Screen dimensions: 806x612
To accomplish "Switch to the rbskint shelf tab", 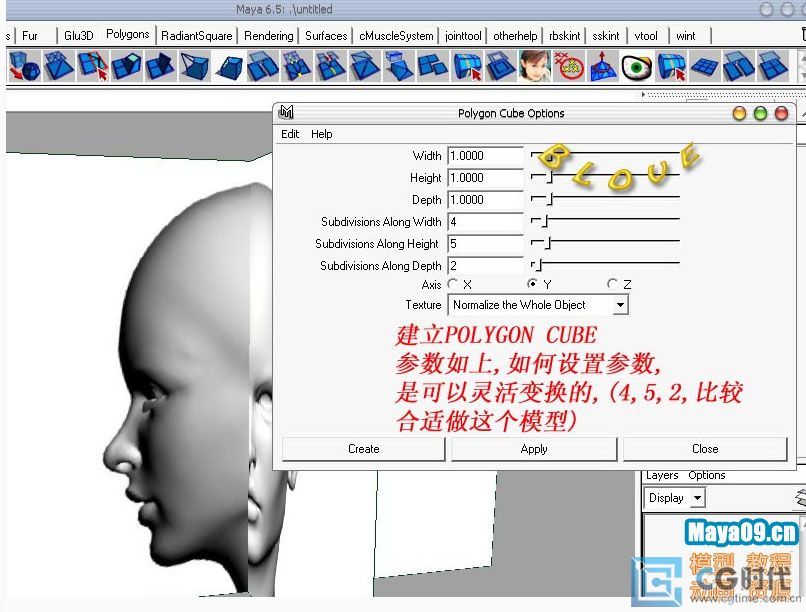I will [564, 36].
